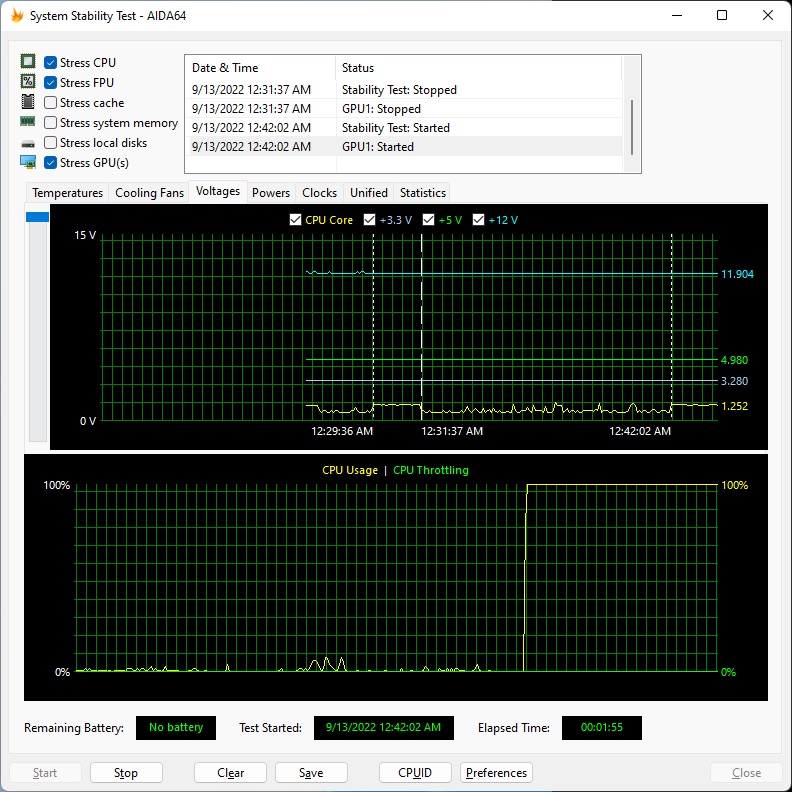Click the CPU chip icon beside Stress CPU
The width and height of the screenshot is (792, 792).
(x=28, y=62)
